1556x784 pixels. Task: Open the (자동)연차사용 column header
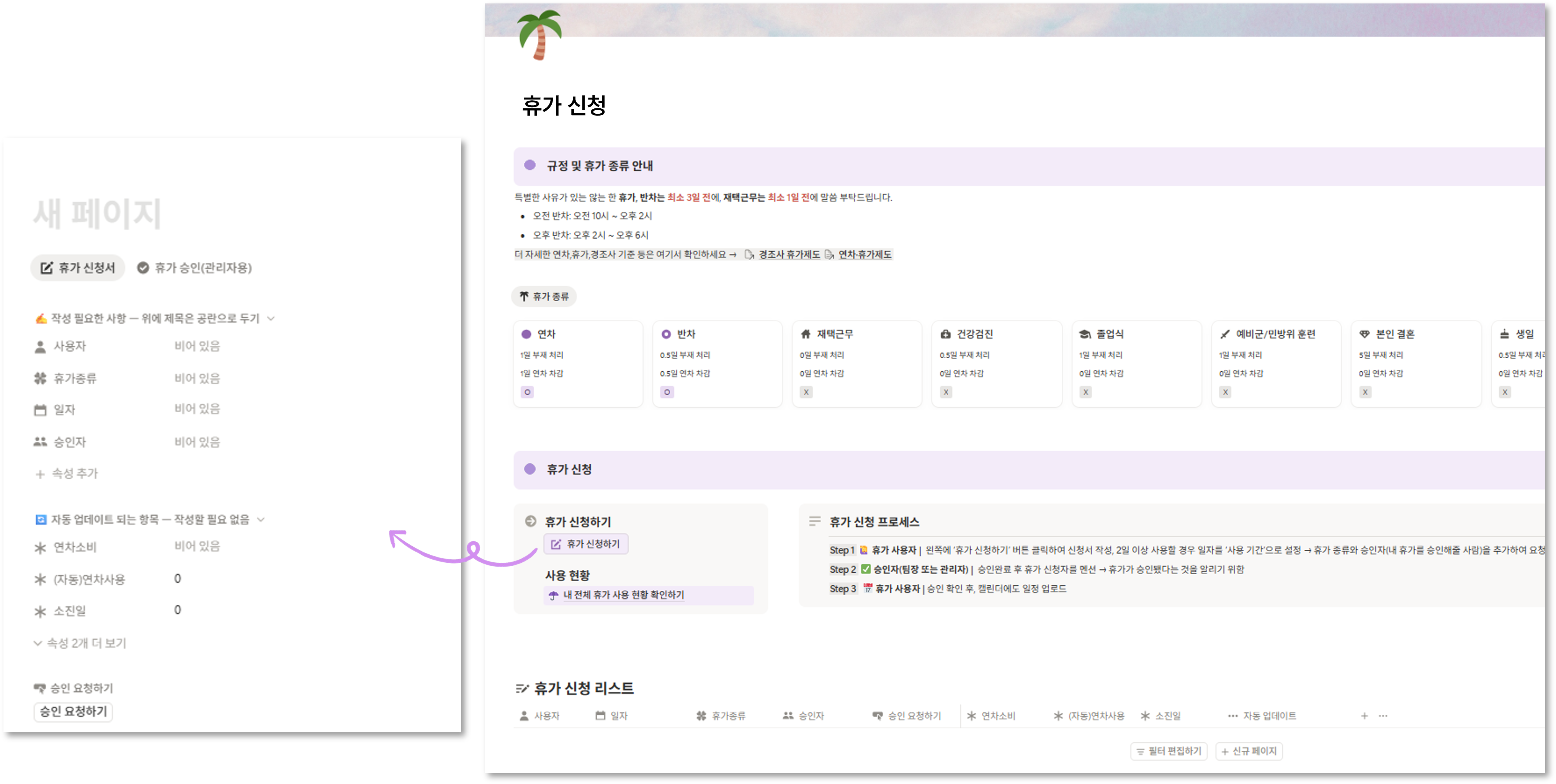[1089, 716]
